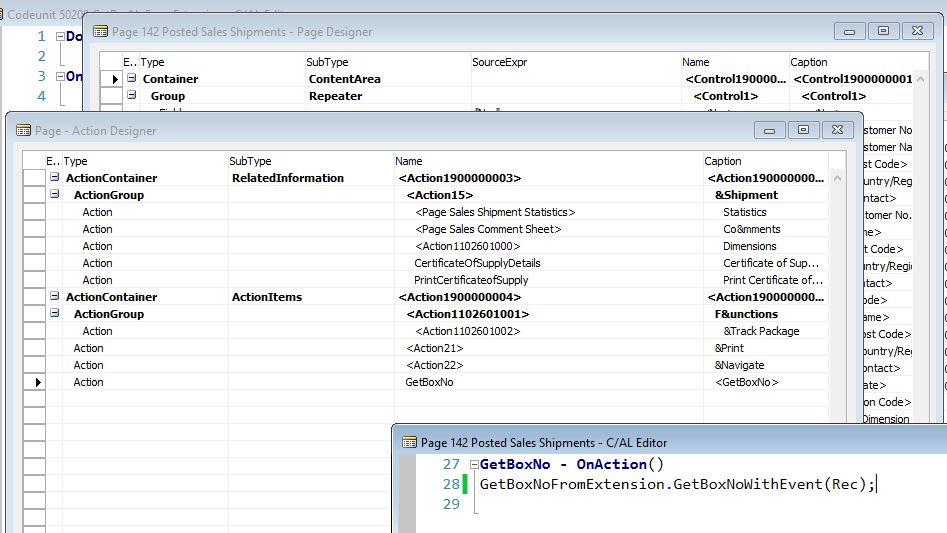Minimize the Page Action Designer window
The width and height of the screenshot is (947, 533).
coord(769,129)
